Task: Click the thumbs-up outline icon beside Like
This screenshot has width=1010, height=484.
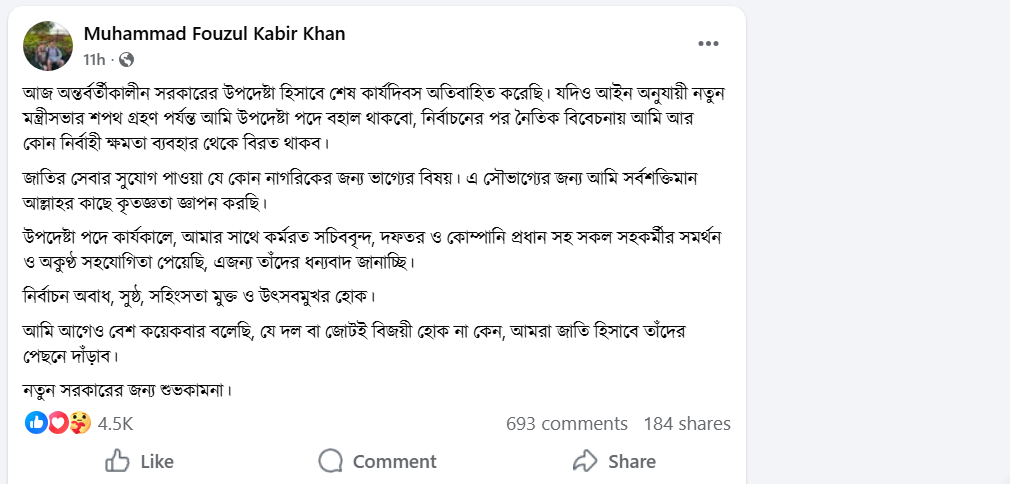Action: [118, 461]
